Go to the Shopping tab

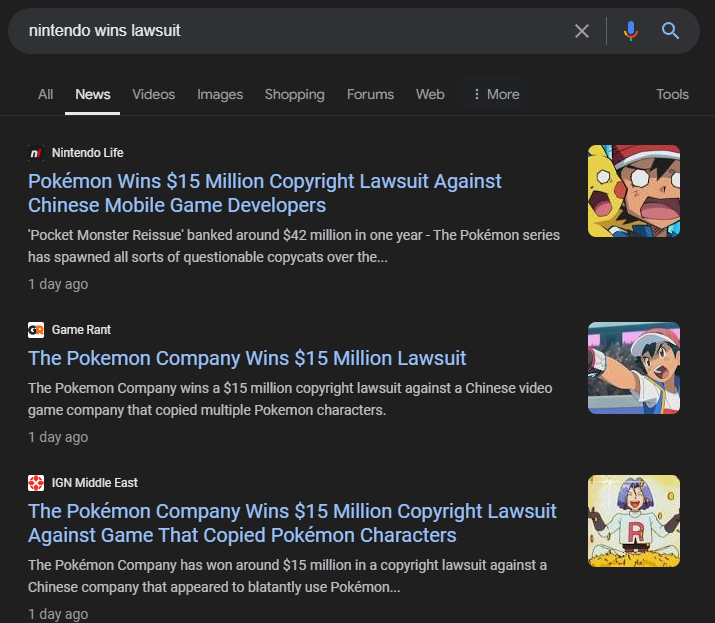(x=295, y=94)
